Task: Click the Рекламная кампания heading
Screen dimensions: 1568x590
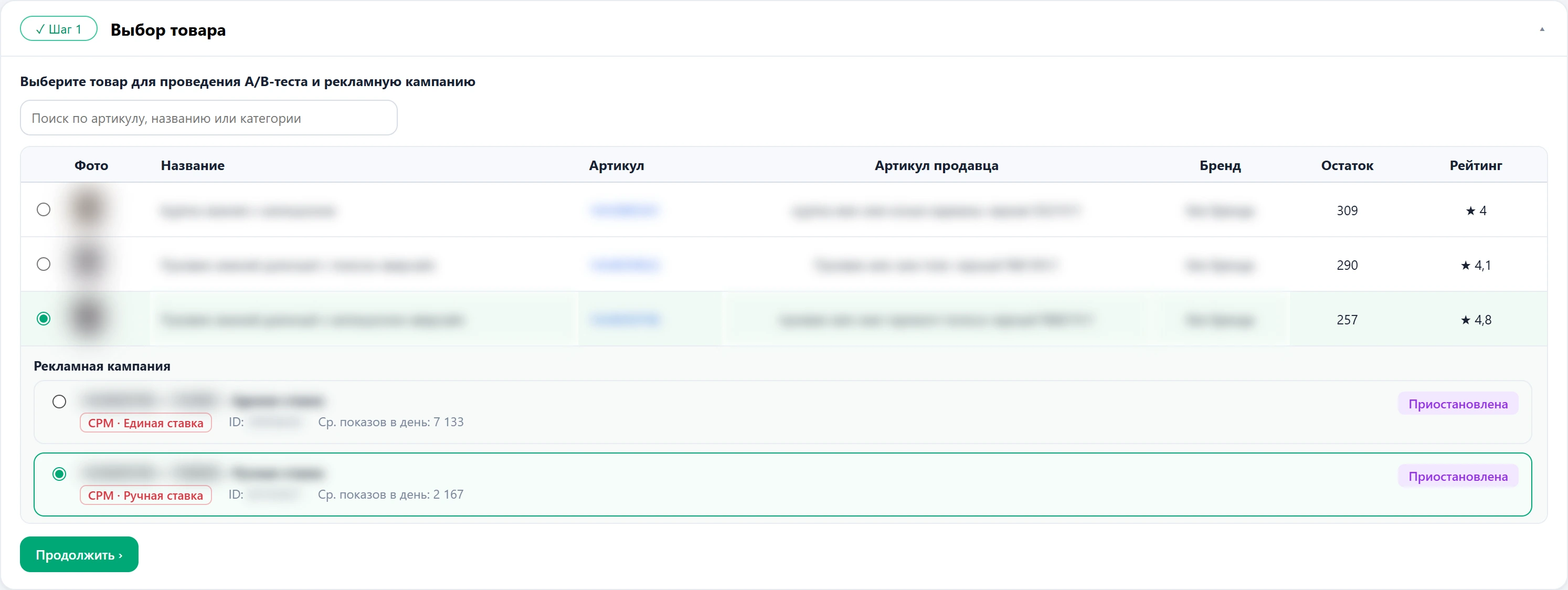Action: pyautogui.click(x=102, y=366)
